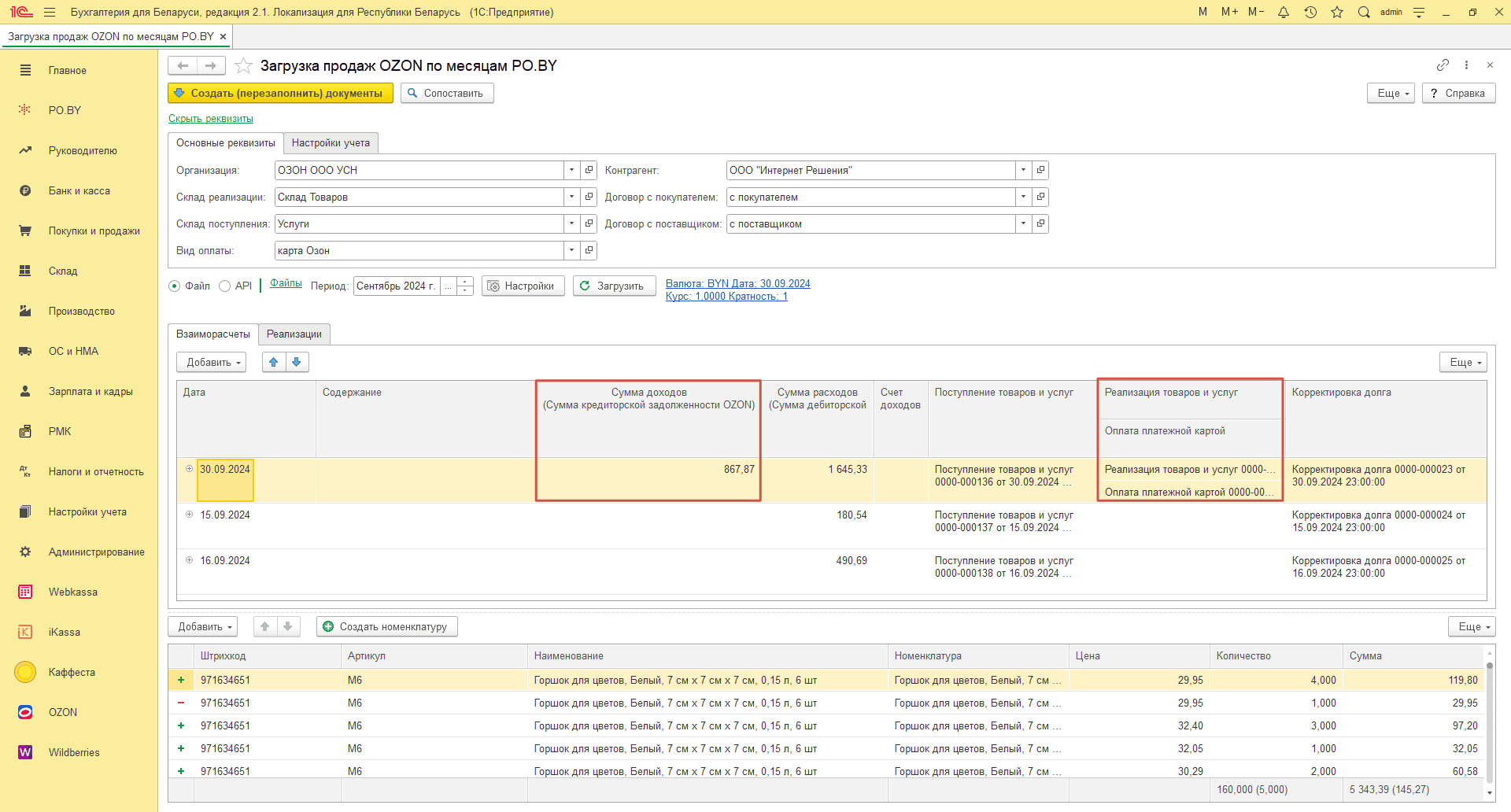Open iKassa section
Viewport: 1511px width, 812px height.
[65, 632]
